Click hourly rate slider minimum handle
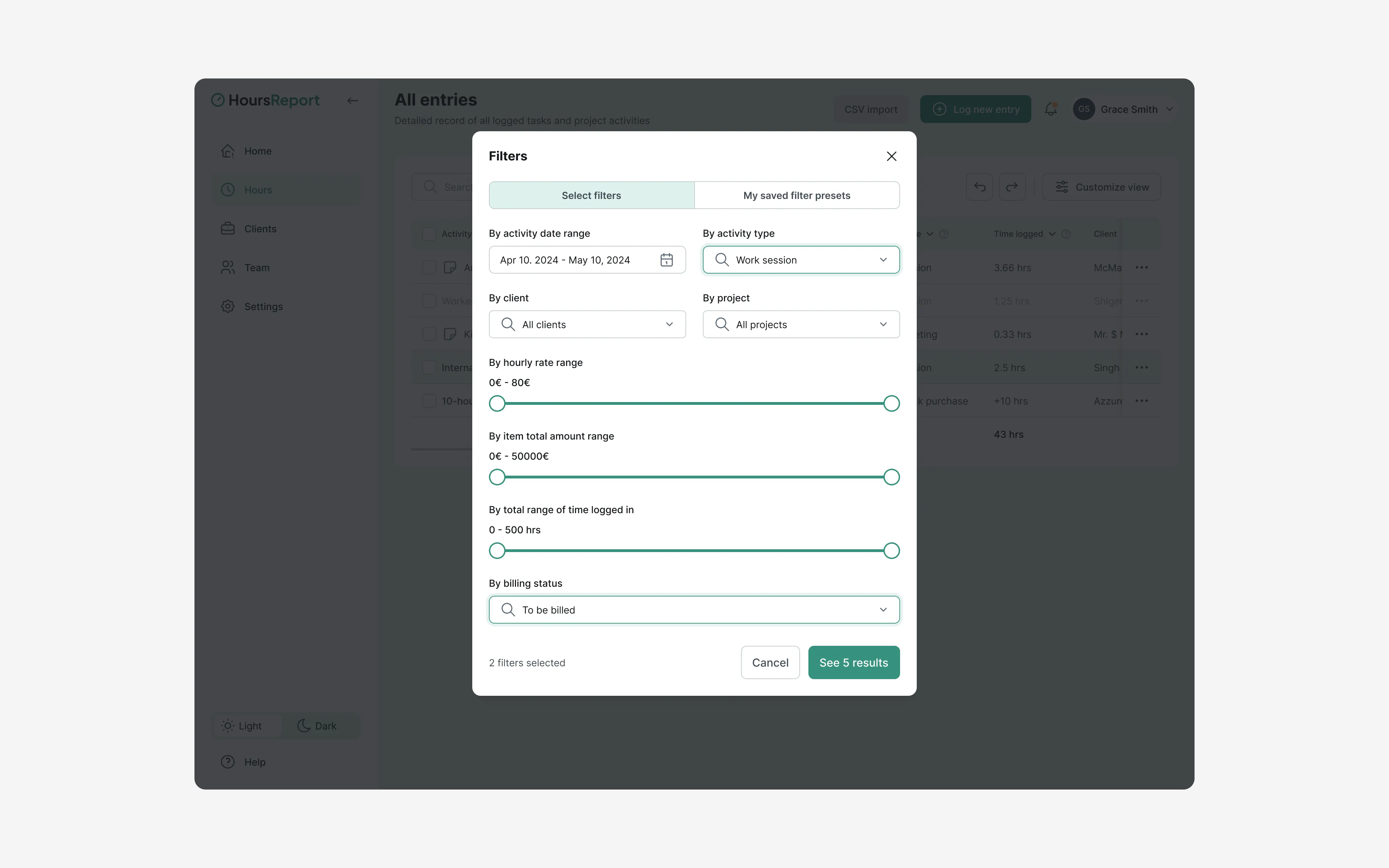This screenshot has width=1389, height=868. click(x=497, y=403)
